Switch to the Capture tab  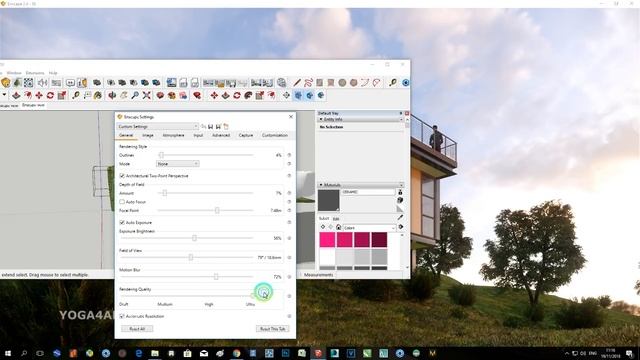coord(246,135)
